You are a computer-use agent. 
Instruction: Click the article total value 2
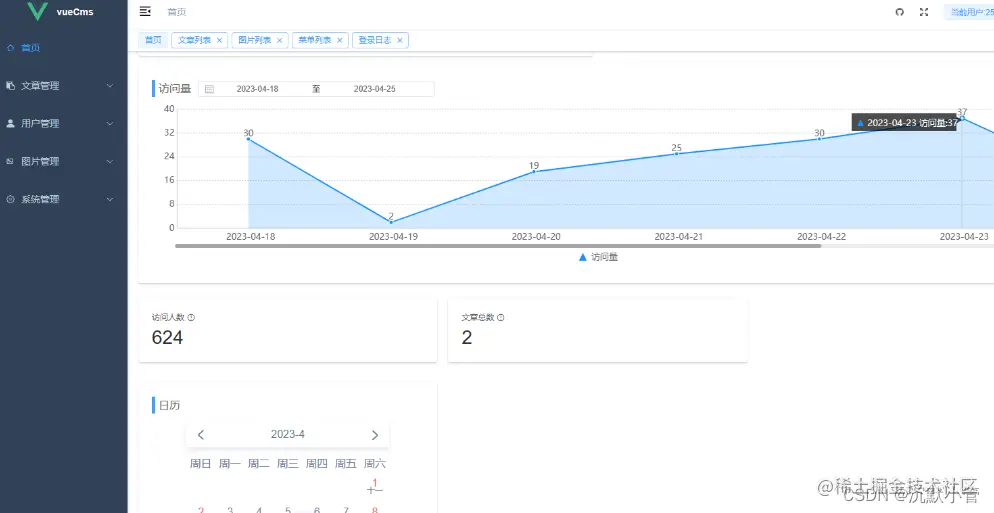[x=467, y=338]
